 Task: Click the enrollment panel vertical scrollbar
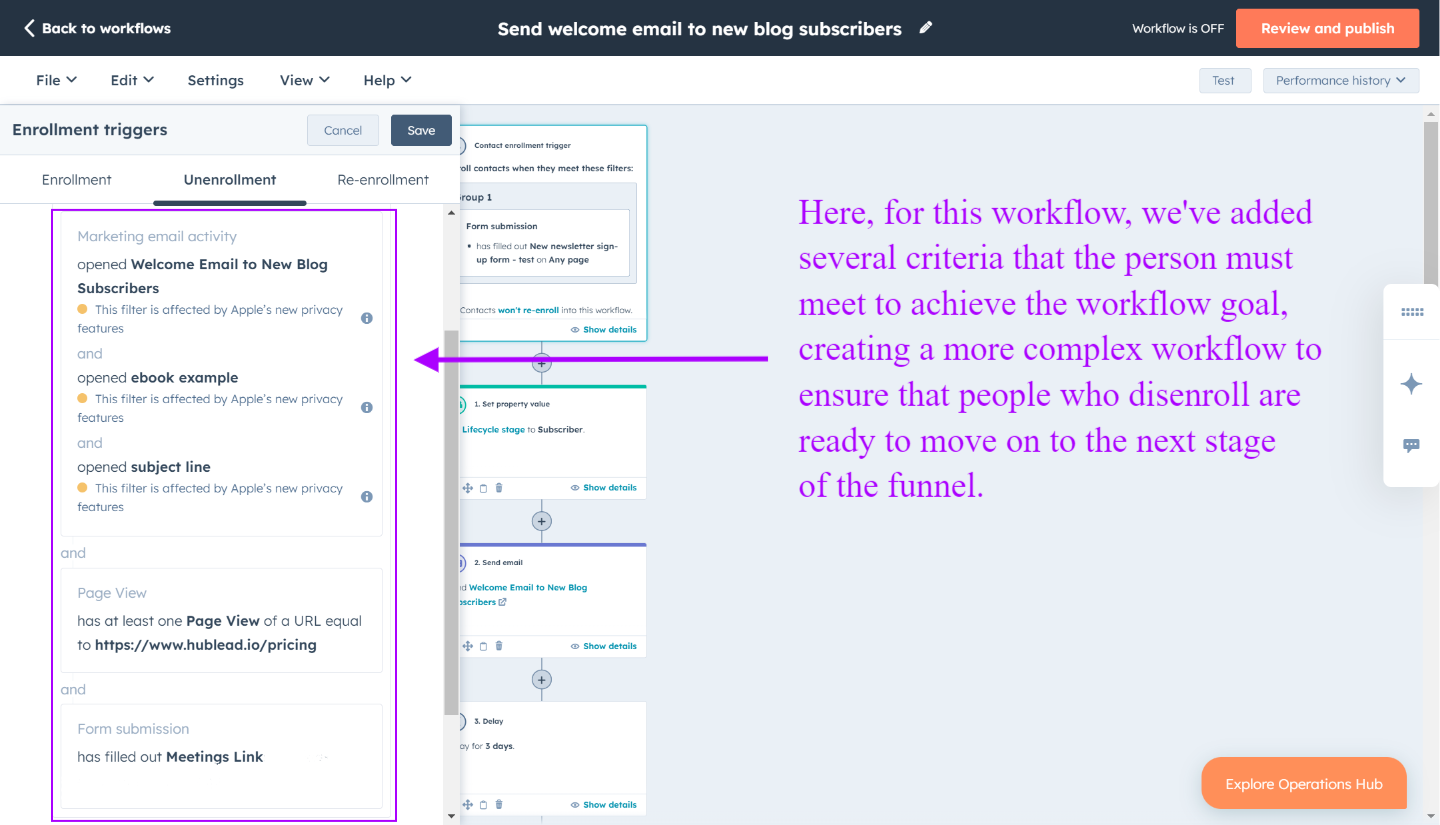coord(451,522)
